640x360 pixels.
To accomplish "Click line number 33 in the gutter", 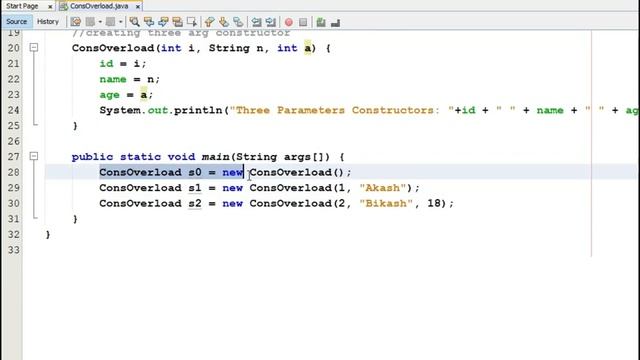I will [x=13, y=250].
